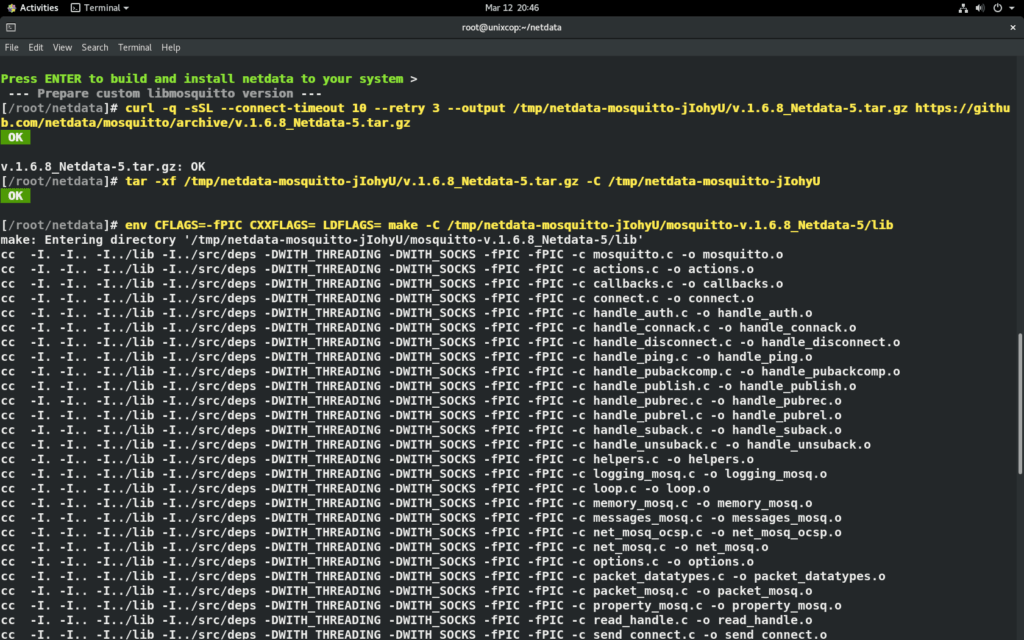Expand the system menu arrow

(1012, 8)
